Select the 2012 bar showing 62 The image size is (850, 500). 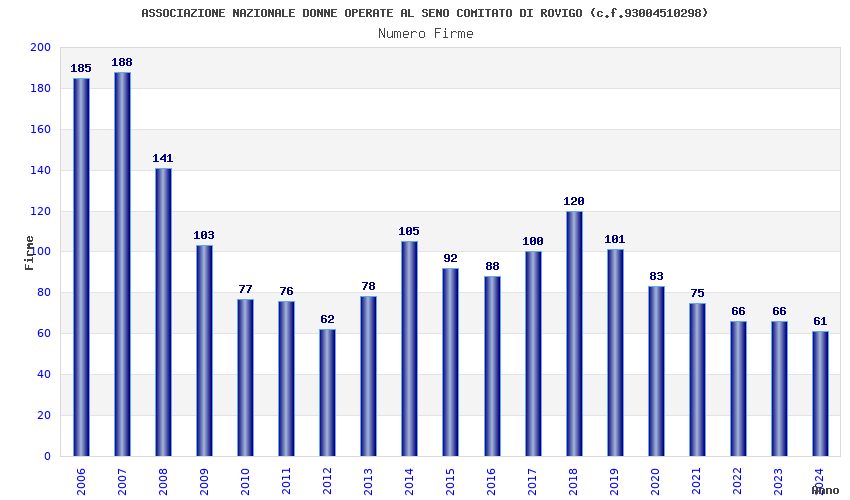pyautogui.click(x=327, y=393)
